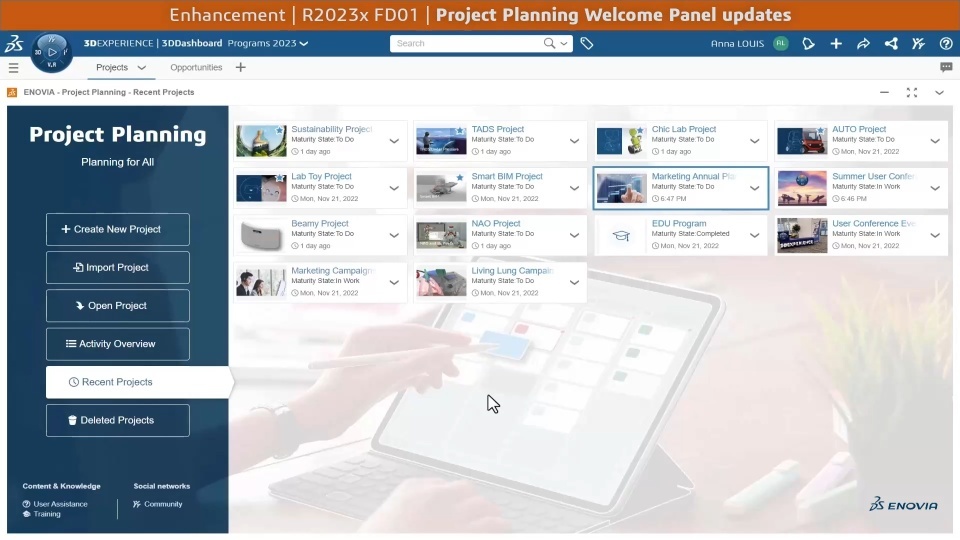
Task: Click the Create New Project button
Action: tap(118, 229)
